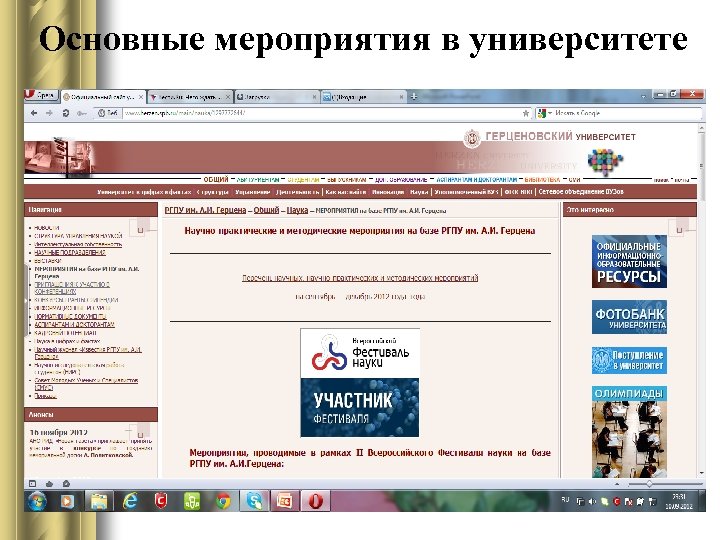Switch to the second browser tab
Viewport: 720px width, 540px height.
[190, 97]
